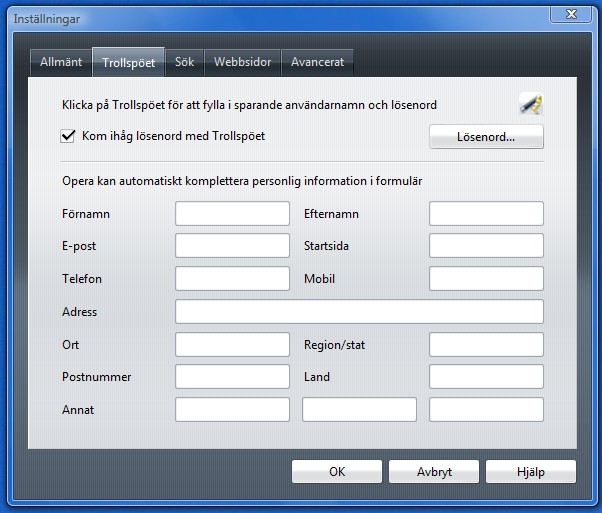Switch to the Sök tab
Screen dimensions: 602x513
click(184, 62)
